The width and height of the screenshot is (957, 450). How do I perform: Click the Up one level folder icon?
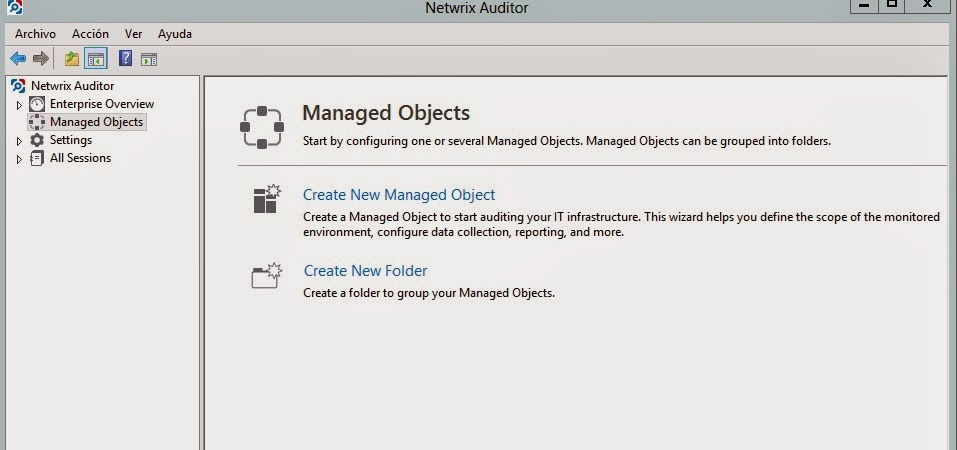pyautogui.click(x=72, y=59)
